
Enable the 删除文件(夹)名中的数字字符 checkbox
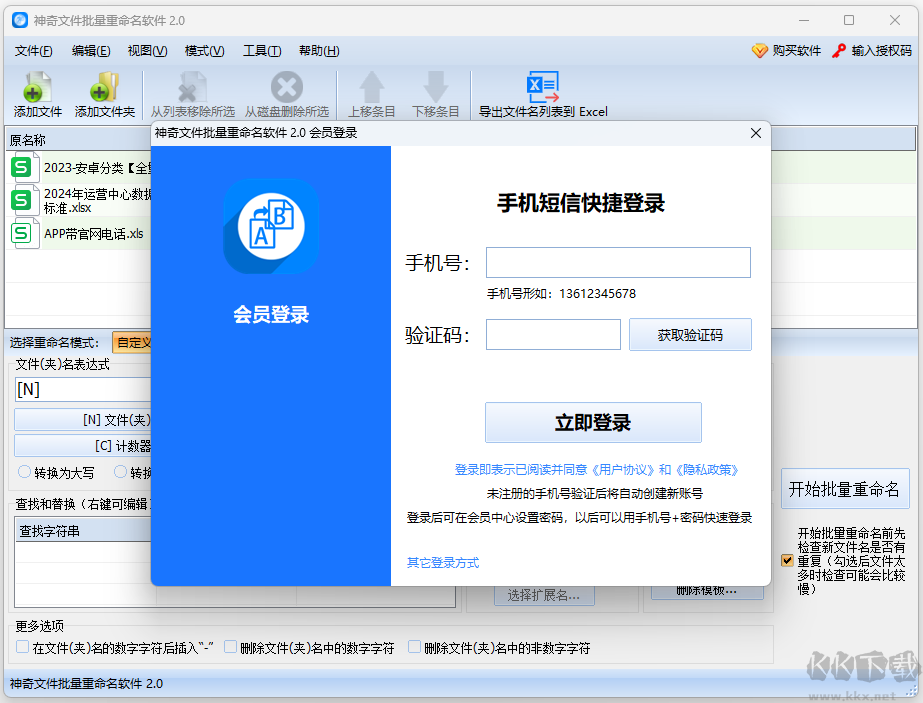coord(231,647)
